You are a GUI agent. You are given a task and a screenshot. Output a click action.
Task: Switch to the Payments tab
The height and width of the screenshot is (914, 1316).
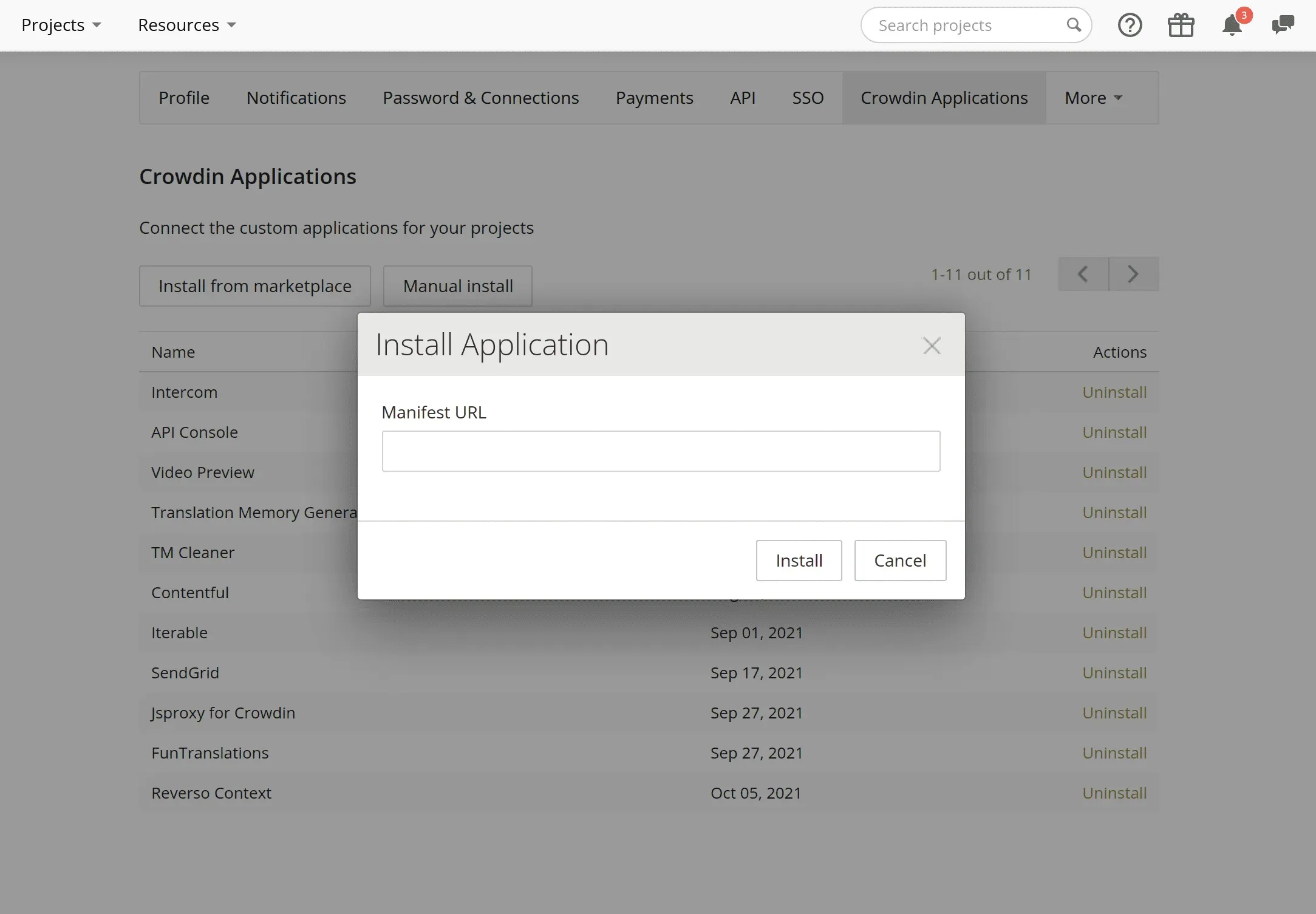click(x=654, y=98)
